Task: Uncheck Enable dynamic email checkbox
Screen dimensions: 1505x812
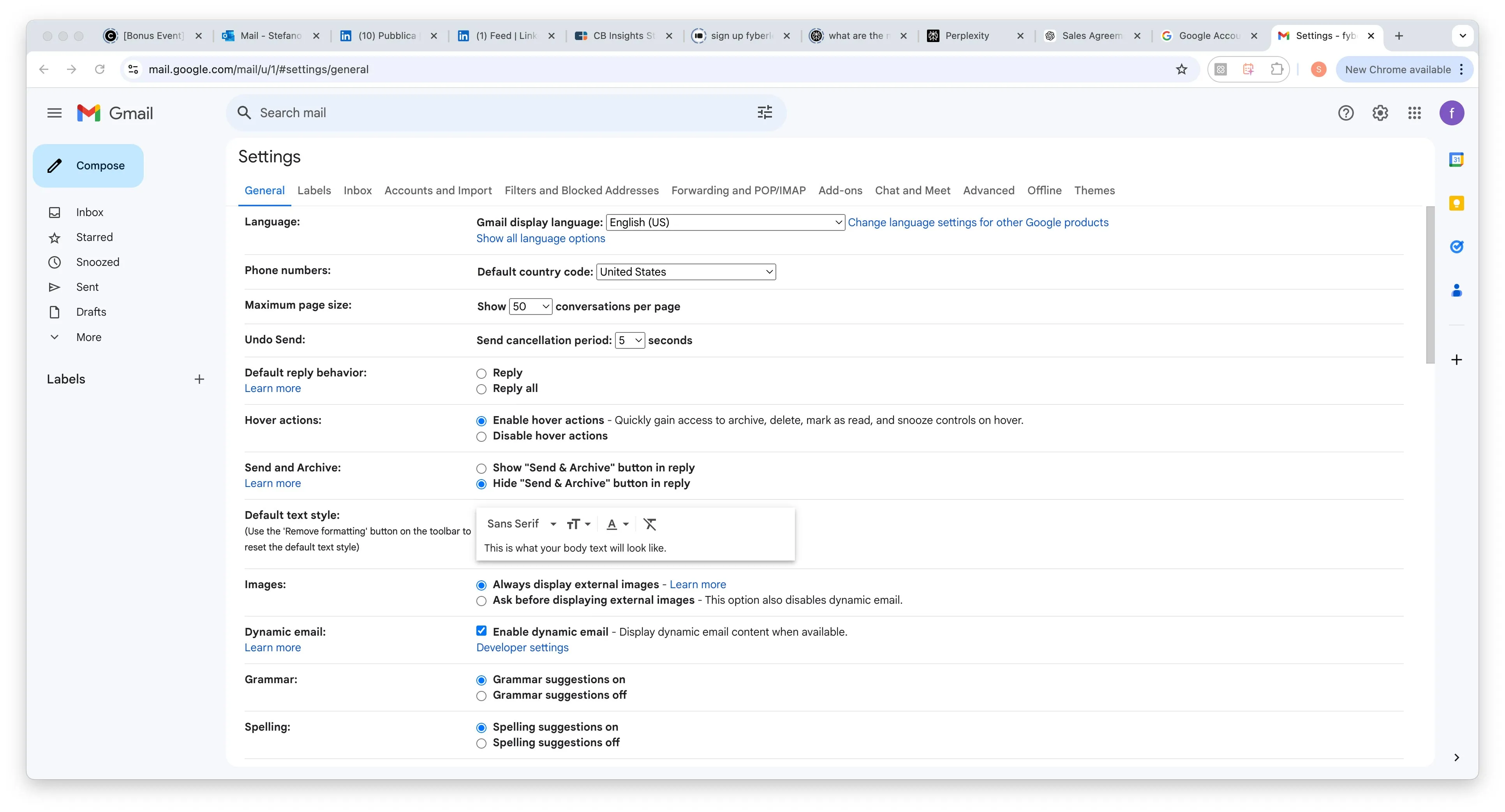Action: point(481,631)
